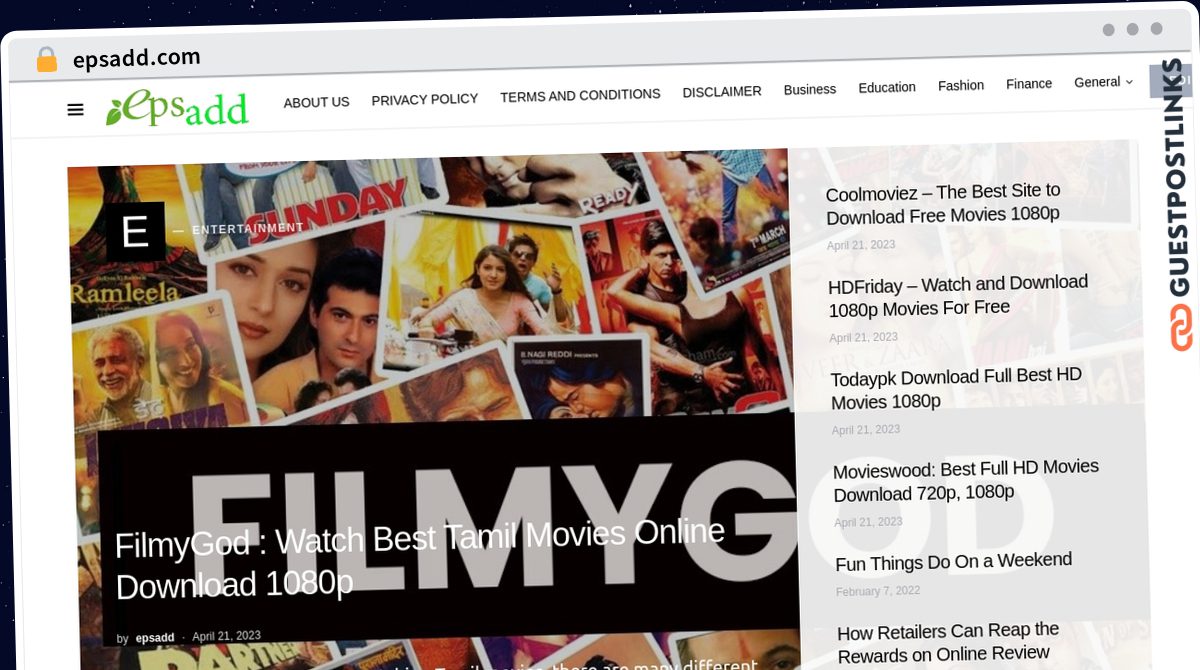Go to the Education category
The width and height of the screenshot is (1200, 670).
tap(887, 87)
